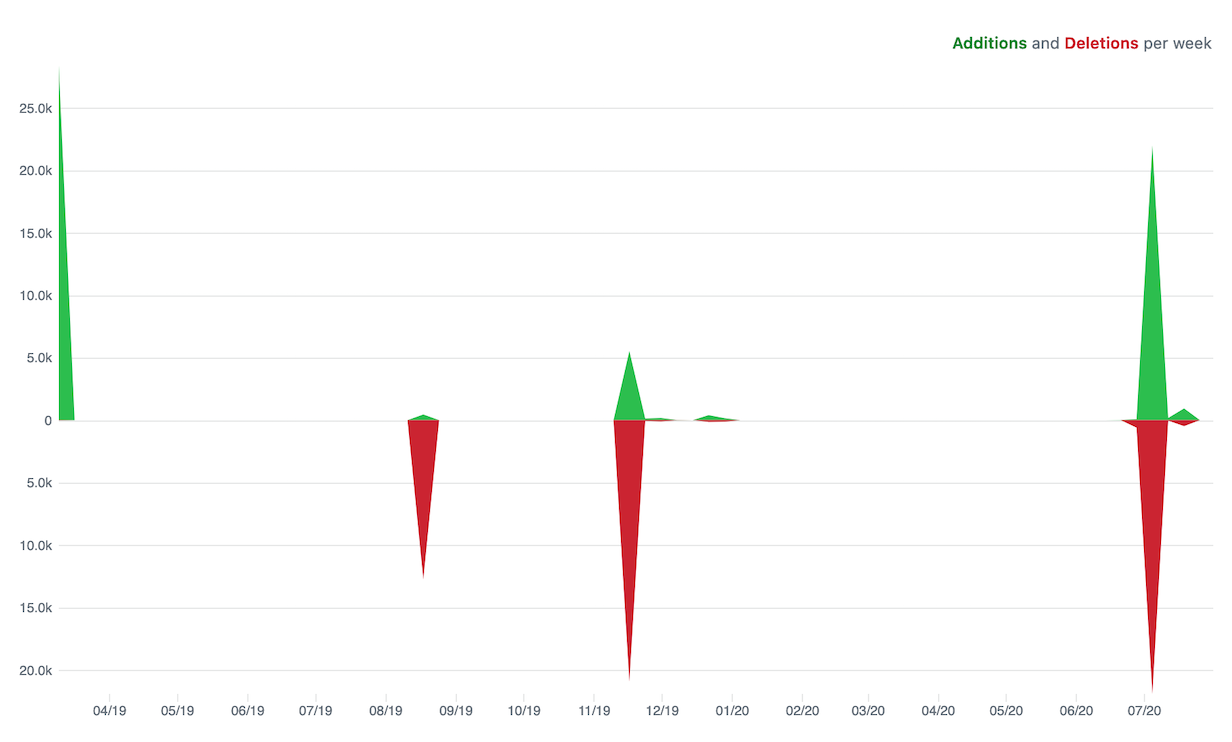This screenshot has height=742, width=1232.
Task: Click the 05/20 x-axis date label
Action: click(1006, 711)
